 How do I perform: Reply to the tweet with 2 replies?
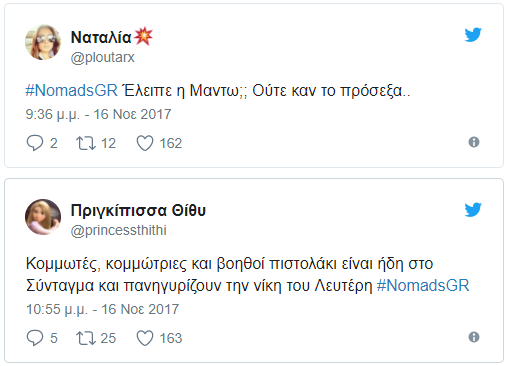(35, 143)
